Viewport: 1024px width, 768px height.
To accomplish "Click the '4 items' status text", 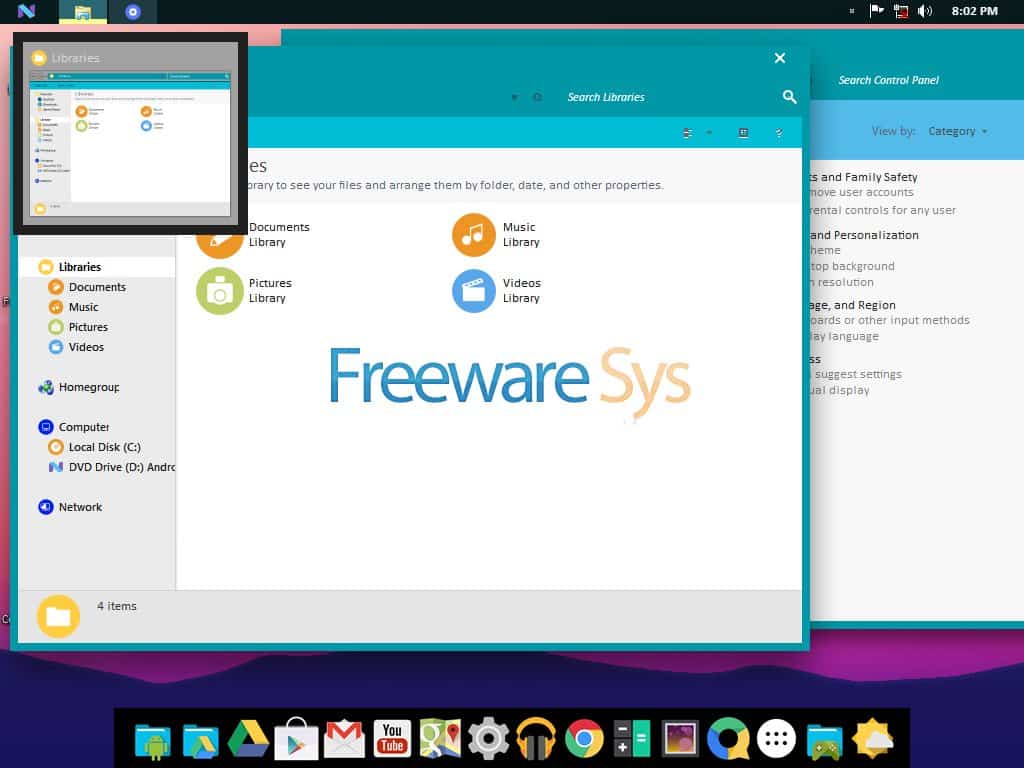I will (x=117, y=606).
